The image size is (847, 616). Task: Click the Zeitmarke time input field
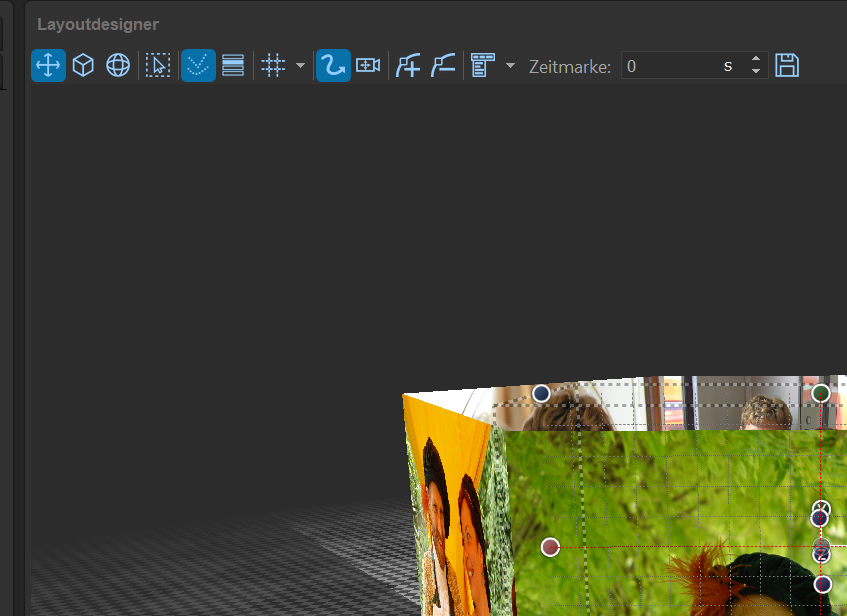tap(670, 66)
